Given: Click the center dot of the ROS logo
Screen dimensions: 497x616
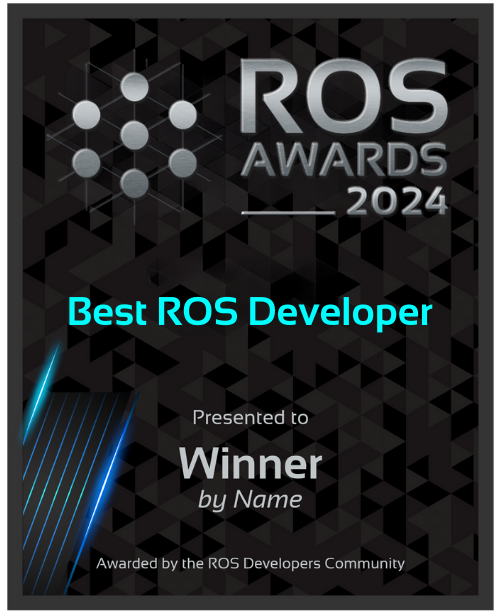Looking at the screenshot, I should click(x=134, y=135).
